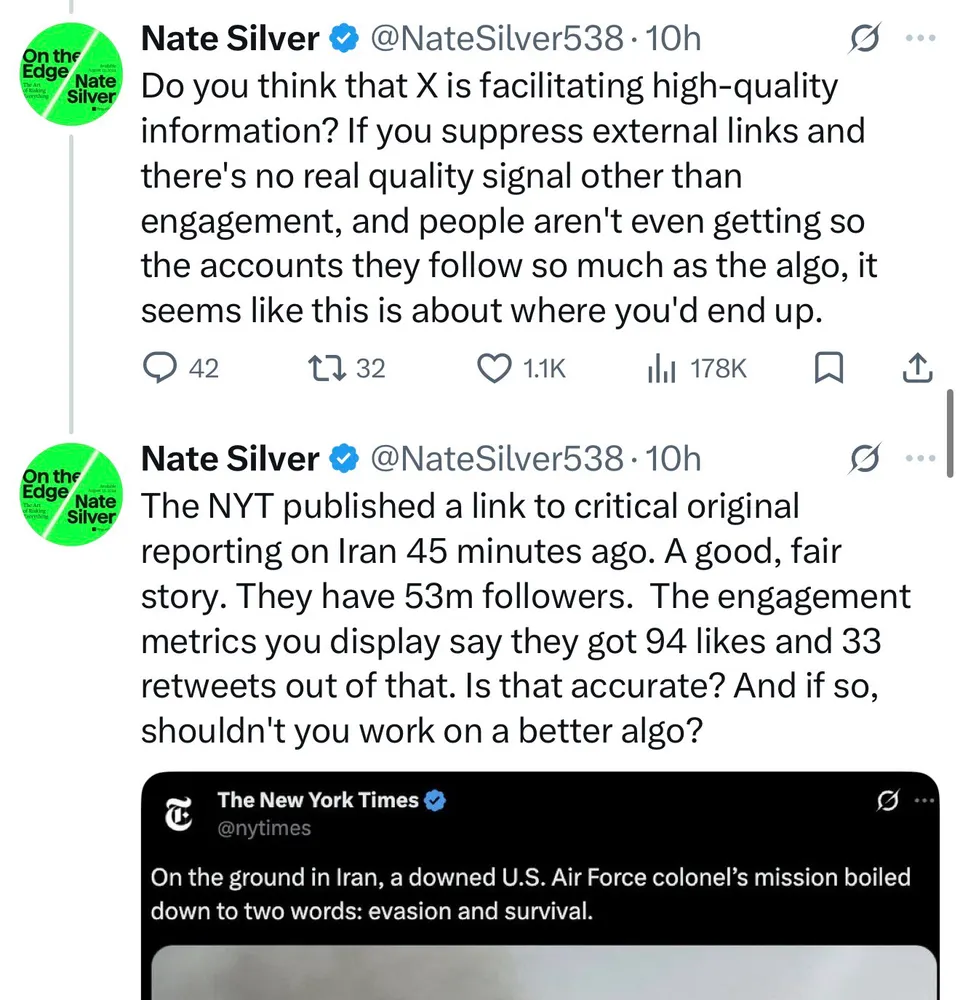Like the tweet with 1.1K likes
Viewport: 960px width, 1000px height.
point(492,369)
